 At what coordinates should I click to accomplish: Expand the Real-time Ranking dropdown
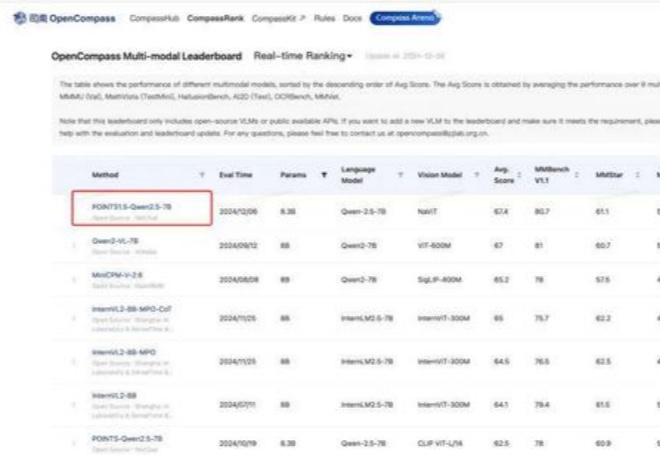303,56
